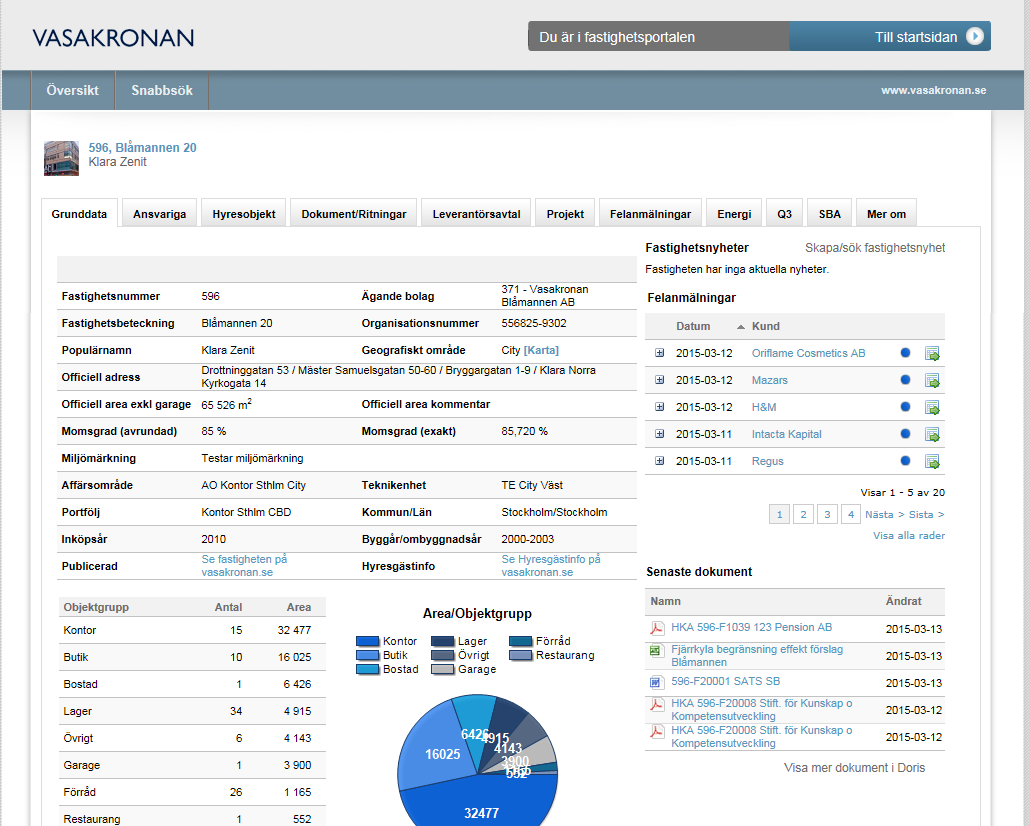Screen dimensions: 1029x826
Task: Expand the Oriflame Cosmetics AB fault report row
Action: (660, 353)
